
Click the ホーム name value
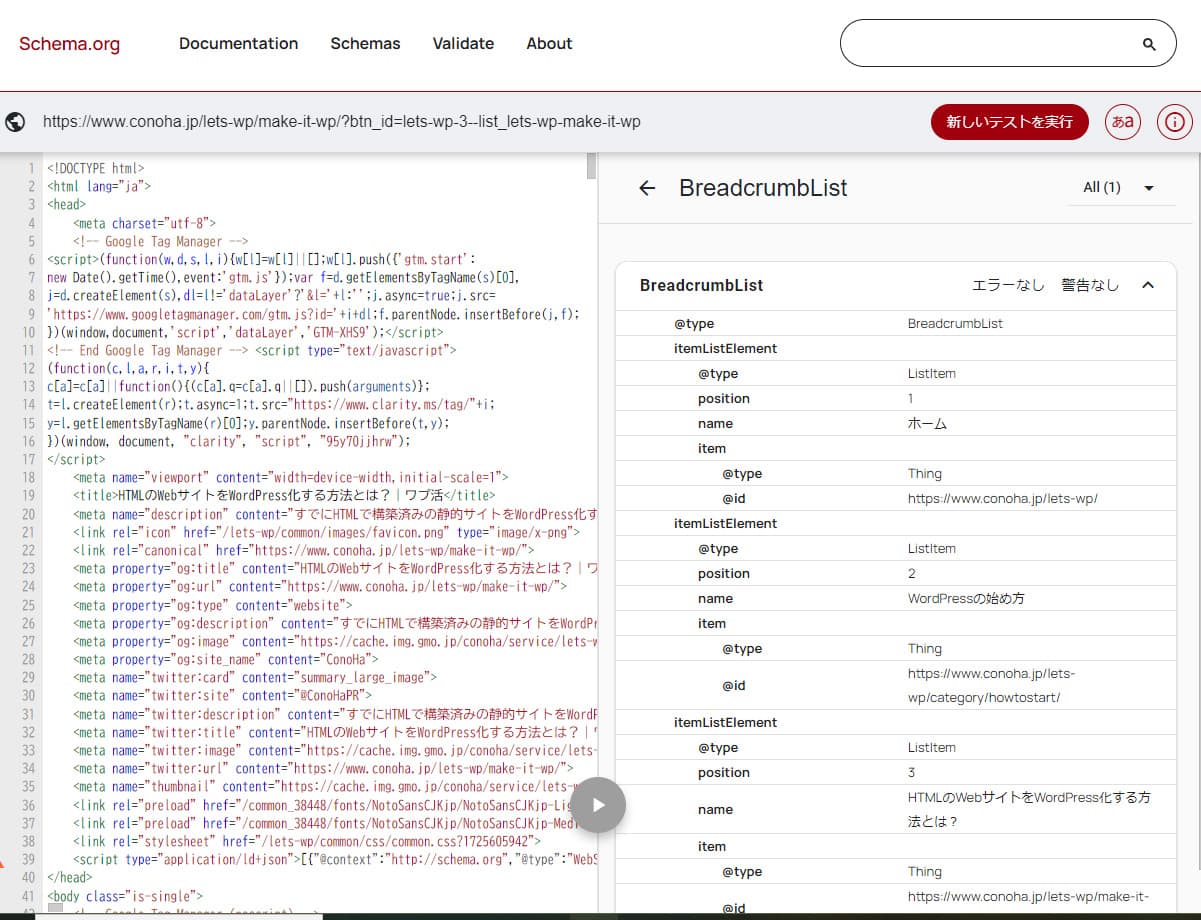coord(928,424)
